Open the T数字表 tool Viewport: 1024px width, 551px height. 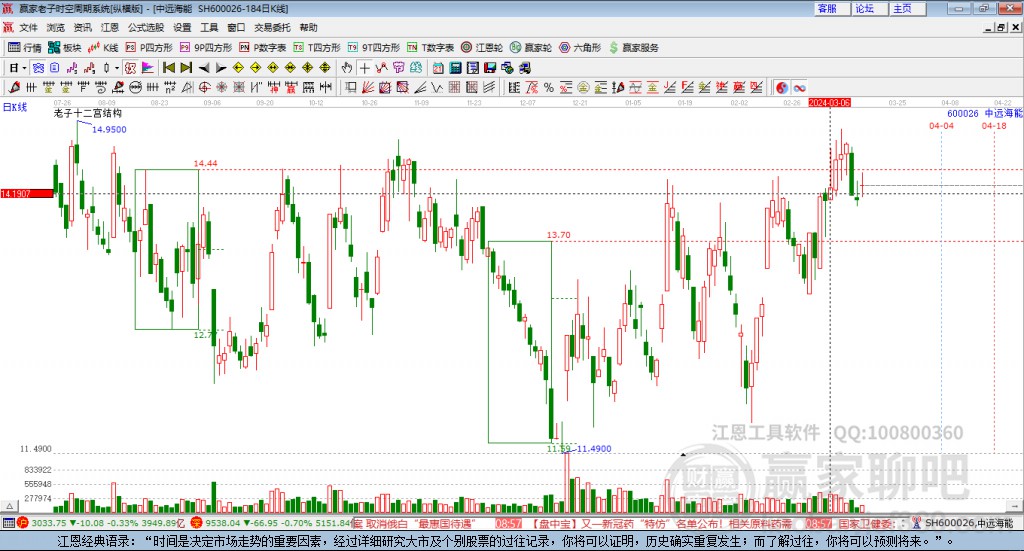tap(430, 48)
